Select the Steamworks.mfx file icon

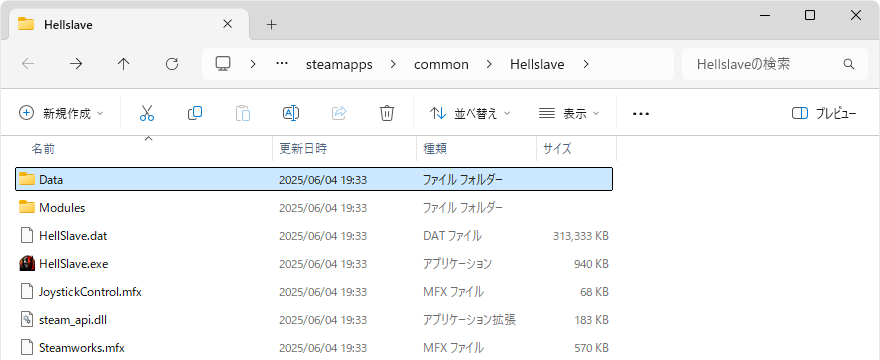pos(27,348)
